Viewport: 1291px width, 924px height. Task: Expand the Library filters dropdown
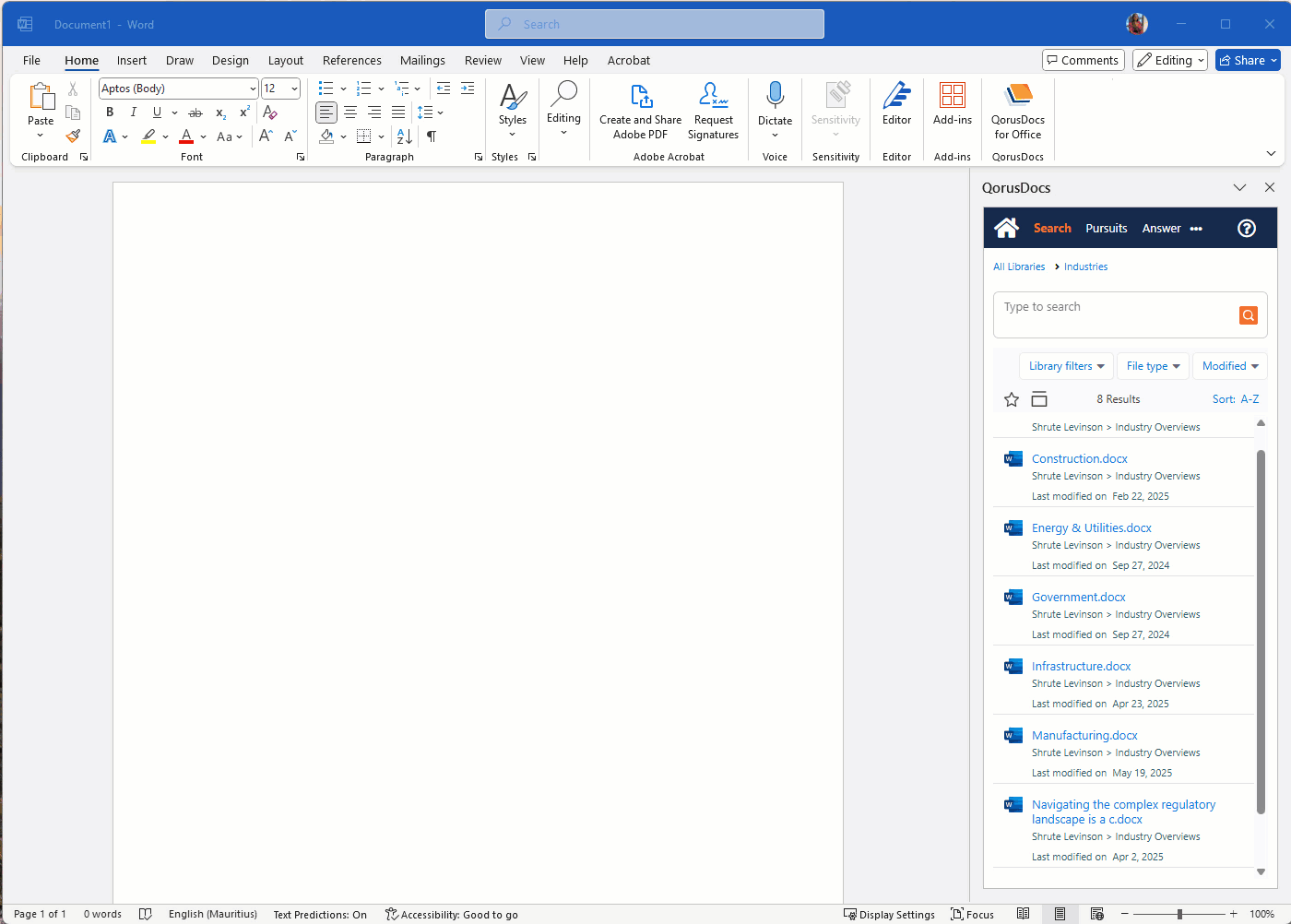pyautogui.click(x=1066, y=366)
